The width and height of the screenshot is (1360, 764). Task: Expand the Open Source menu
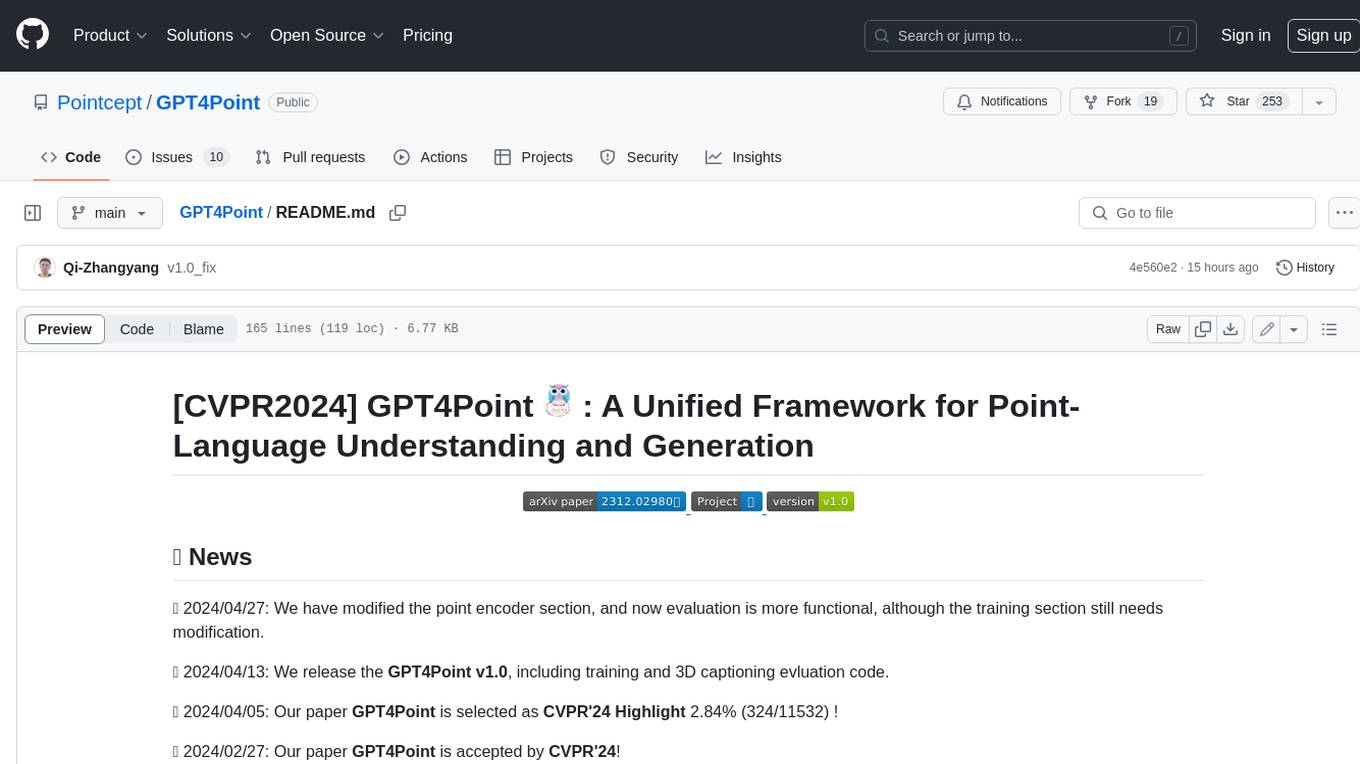(x=327, y=35)
